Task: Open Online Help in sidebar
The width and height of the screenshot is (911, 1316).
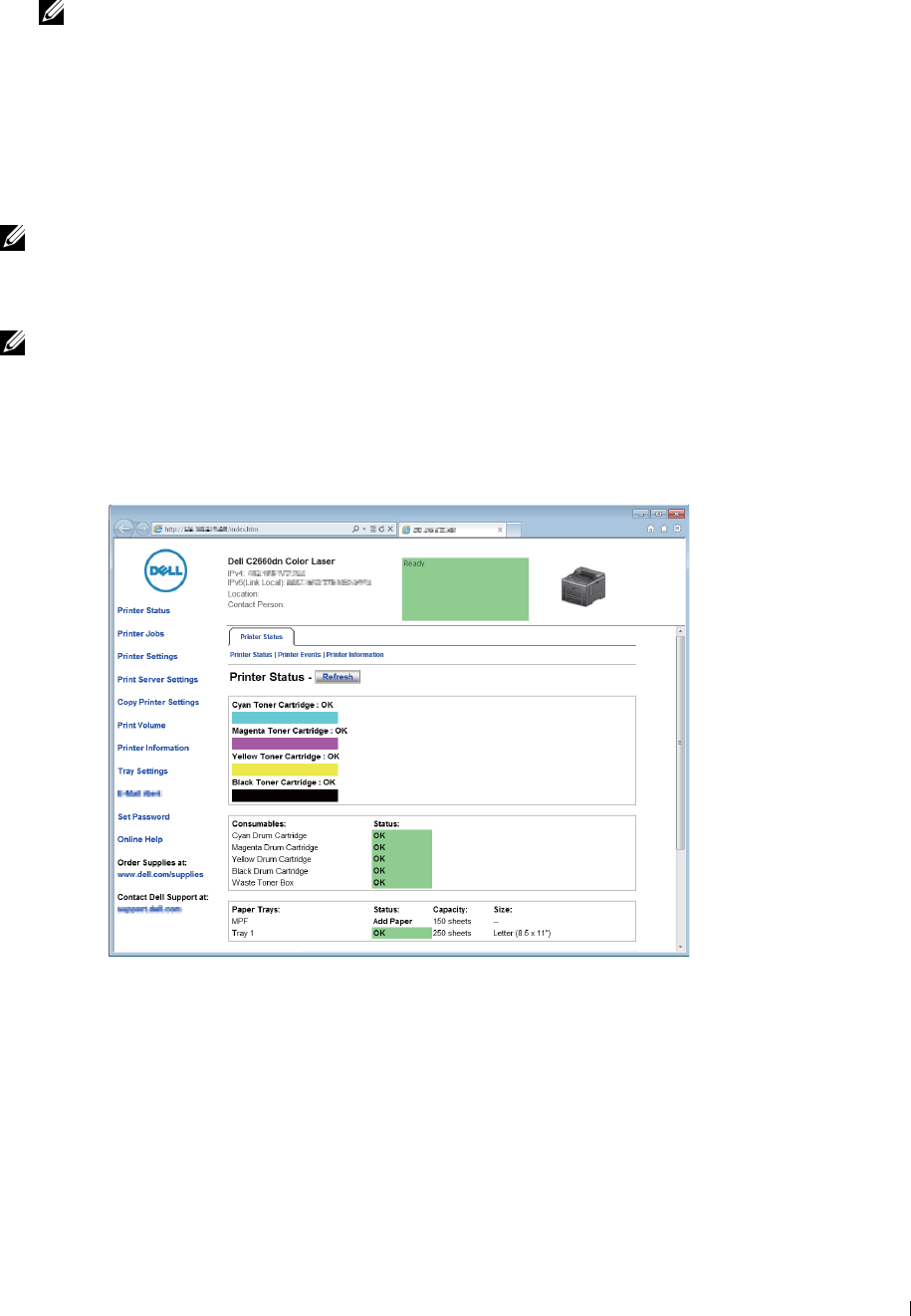Action: coord(140,839)
